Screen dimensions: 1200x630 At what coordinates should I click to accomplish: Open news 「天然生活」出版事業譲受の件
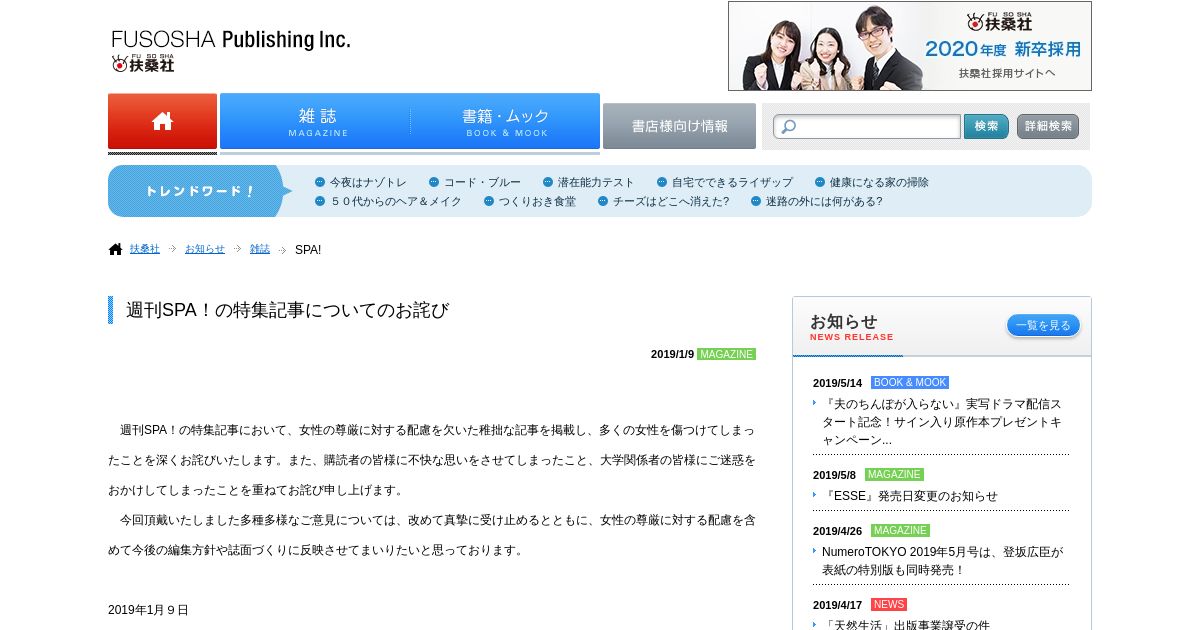[906, 625]
